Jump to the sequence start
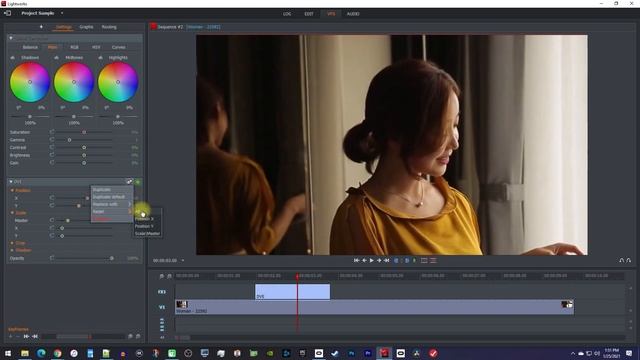Viewport: 640px width, 360px height. (x=356, y=260)
